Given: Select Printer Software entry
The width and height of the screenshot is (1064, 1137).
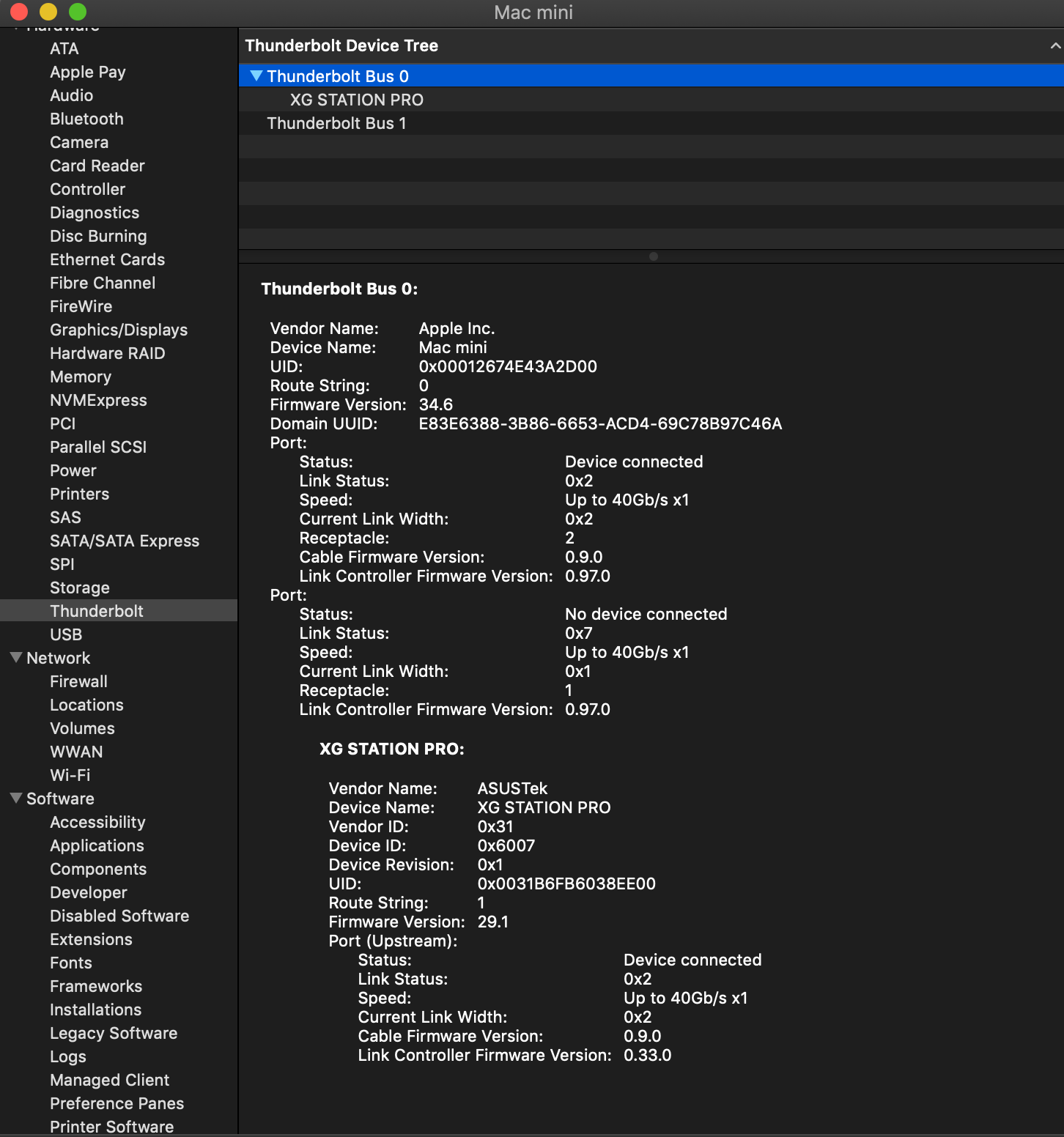Looking at the screenshot, I should coord(111,1127).
